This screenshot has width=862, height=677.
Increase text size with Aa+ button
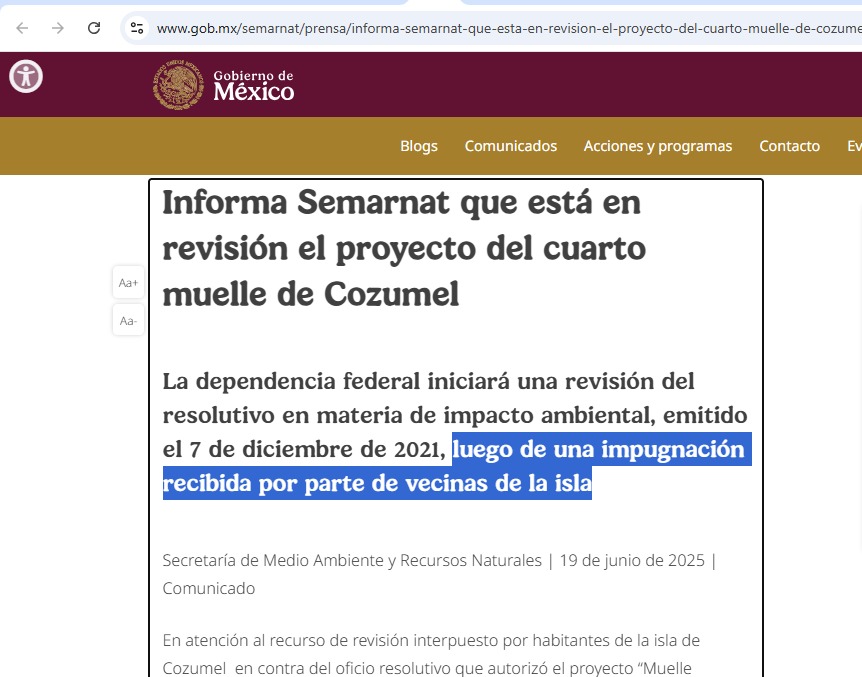point(128,283)
